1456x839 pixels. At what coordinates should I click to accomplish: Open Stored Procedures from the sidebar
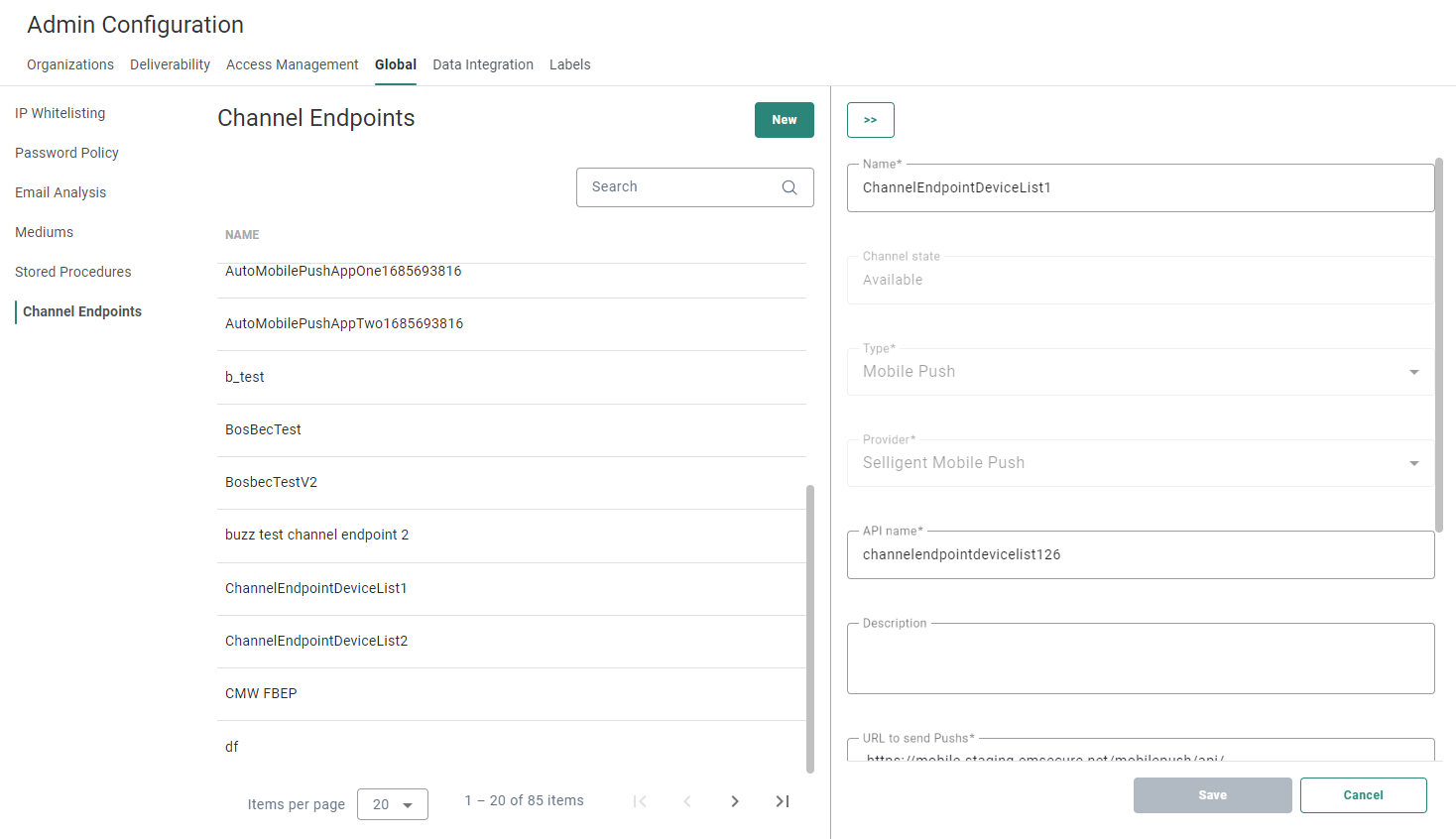click(x=72, y=271)
